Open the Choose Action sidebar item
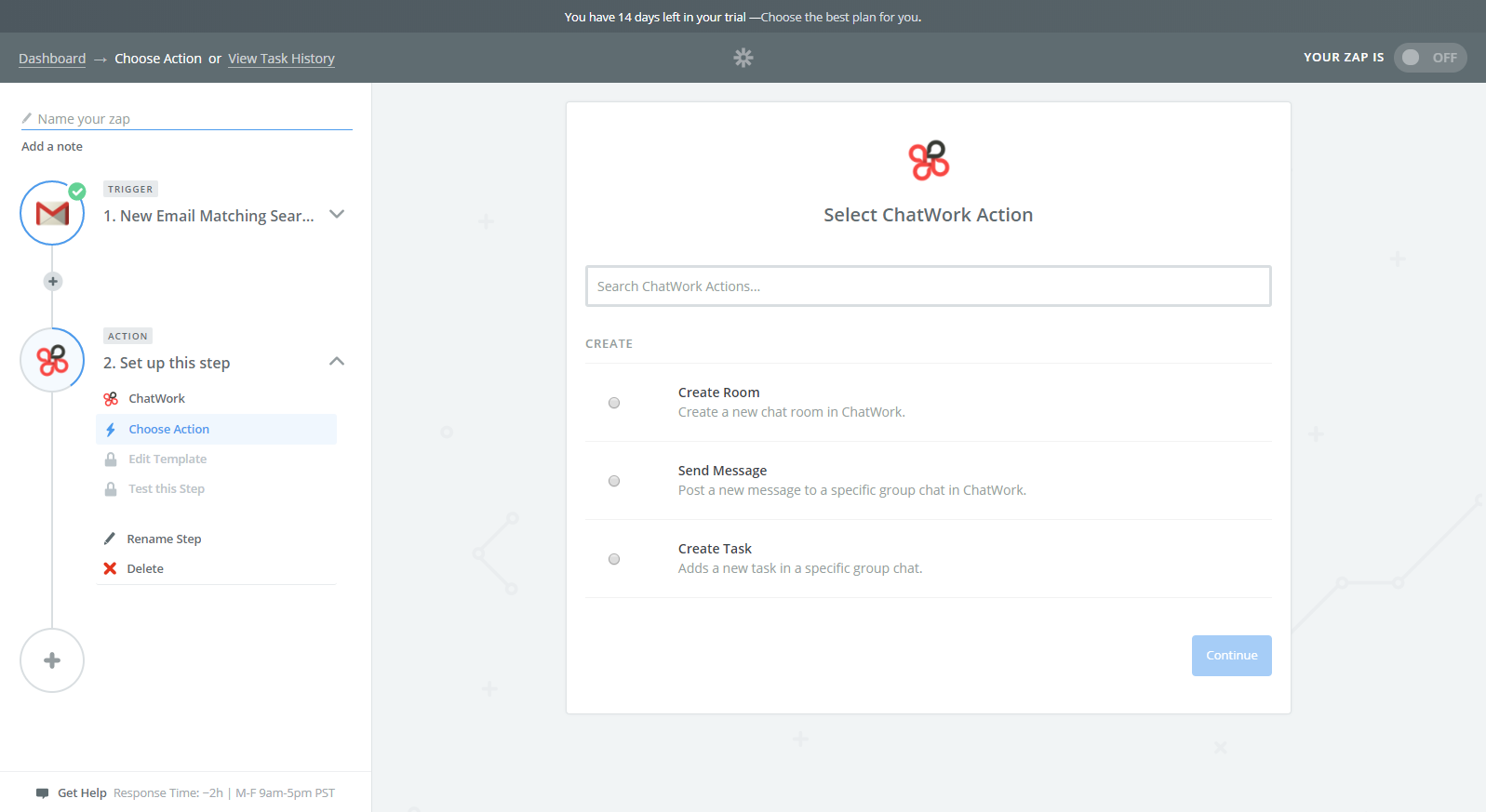Viewport: 1486px width, 812px height. [216, 429]
